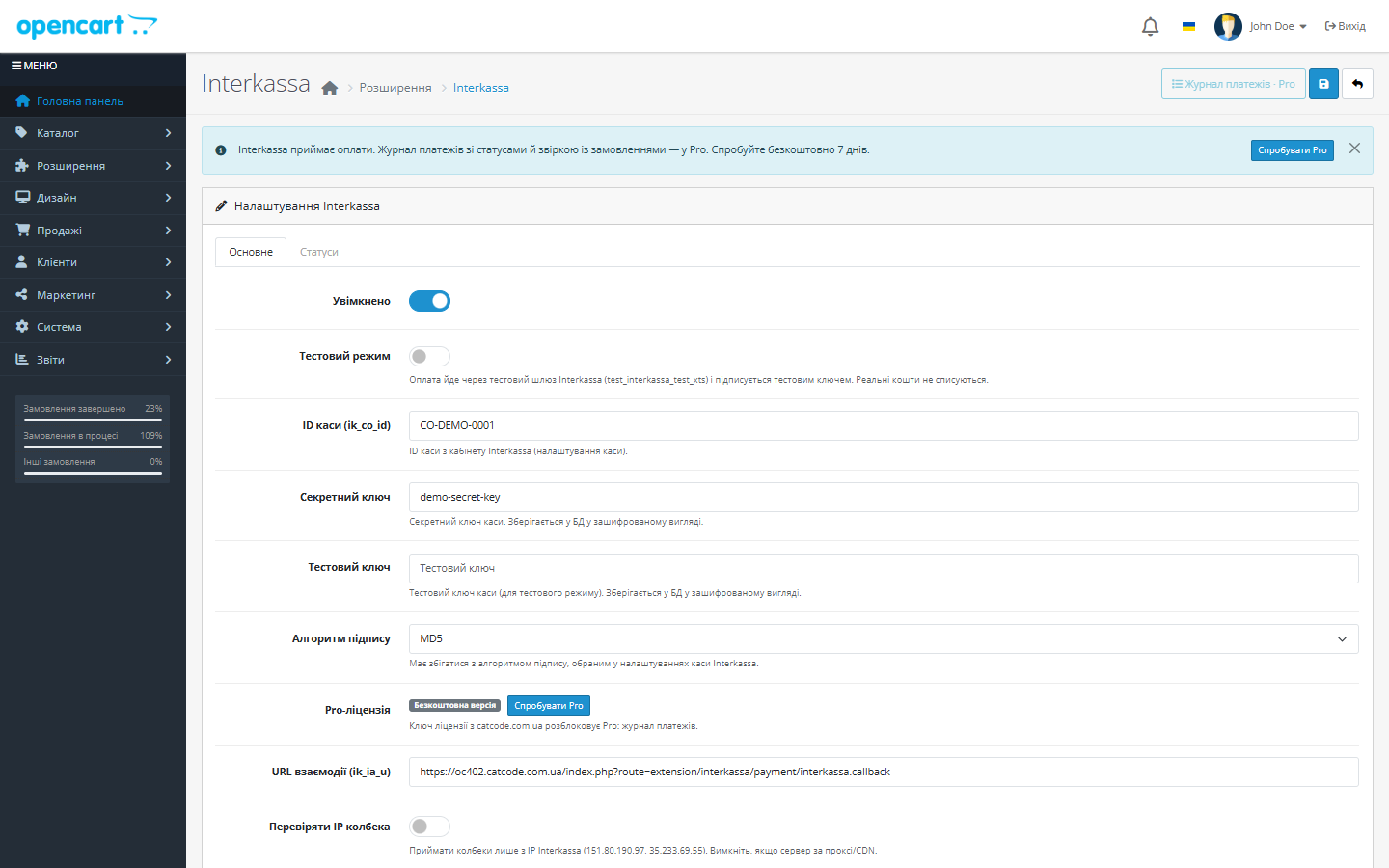
Task: Click the back arrow button
Action: (x=1357, y=84)
